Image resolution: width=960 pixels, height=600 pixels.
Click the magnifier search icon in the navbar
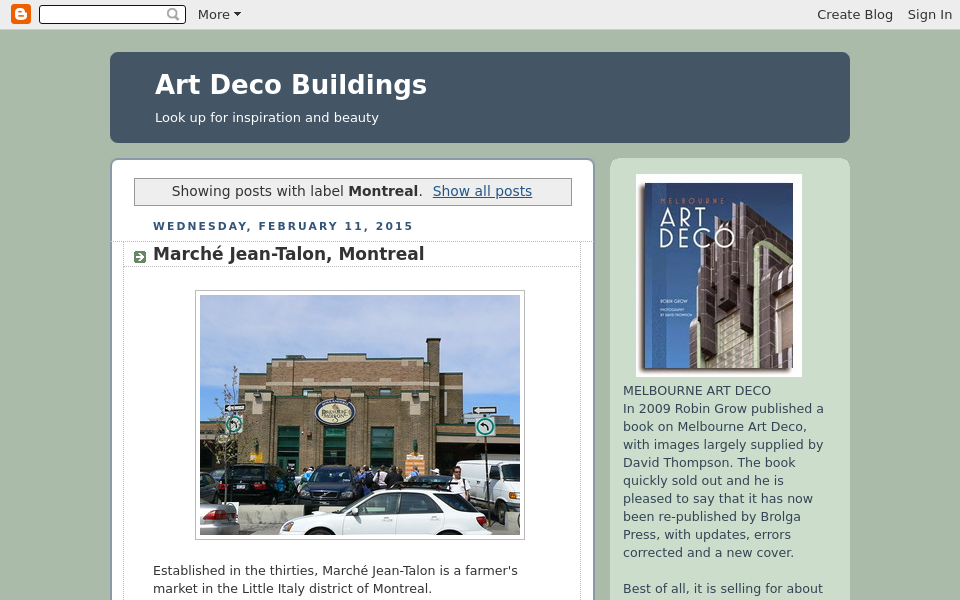tap(173, 14)
